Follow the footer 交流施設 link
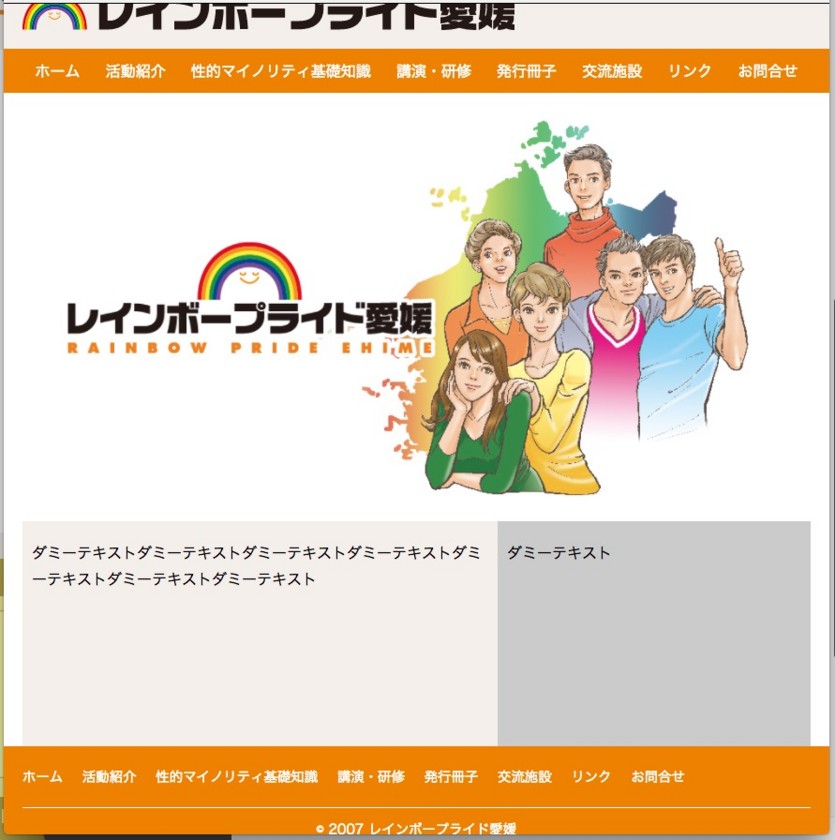Viewport: 835px width, 840px height. (524, 776)
